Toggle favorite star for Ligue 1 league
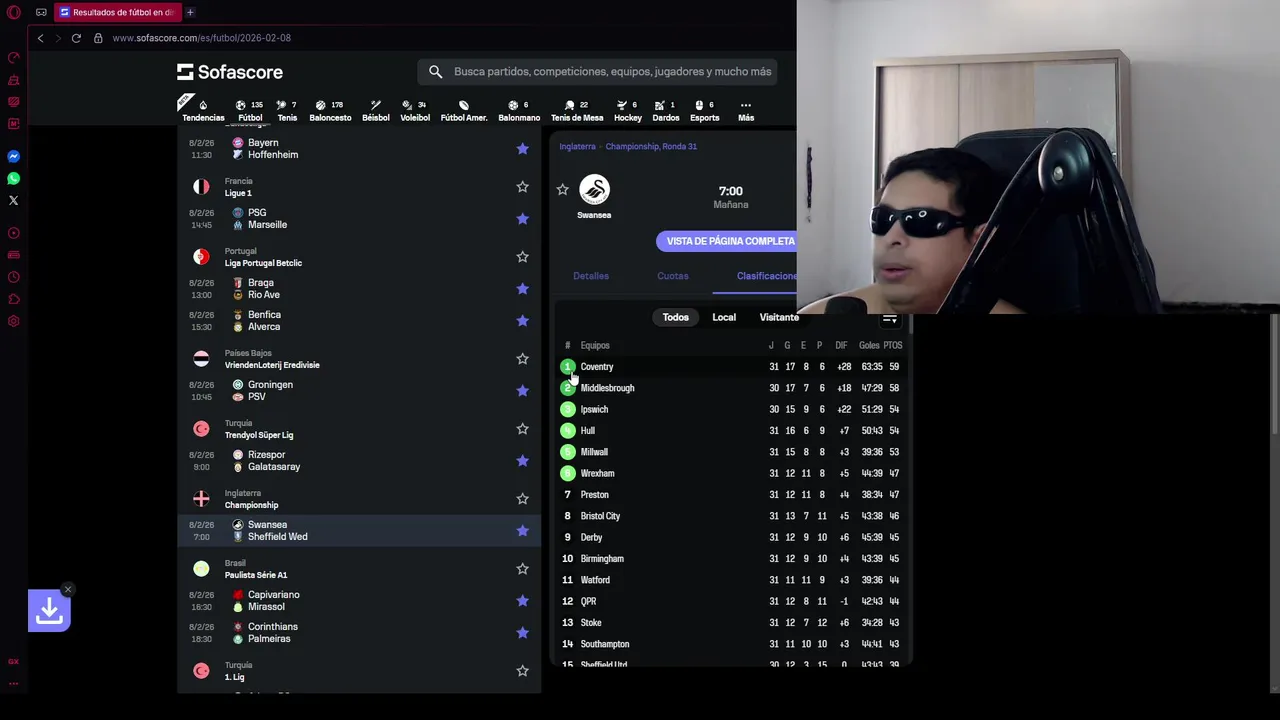The width and height of the screenshot is (1280, 720). coord(522,187)
